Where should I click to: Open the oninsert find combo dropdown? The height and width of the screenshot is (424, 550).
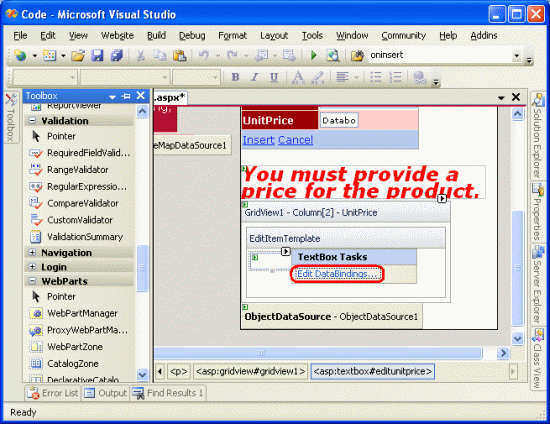[516, 55]
